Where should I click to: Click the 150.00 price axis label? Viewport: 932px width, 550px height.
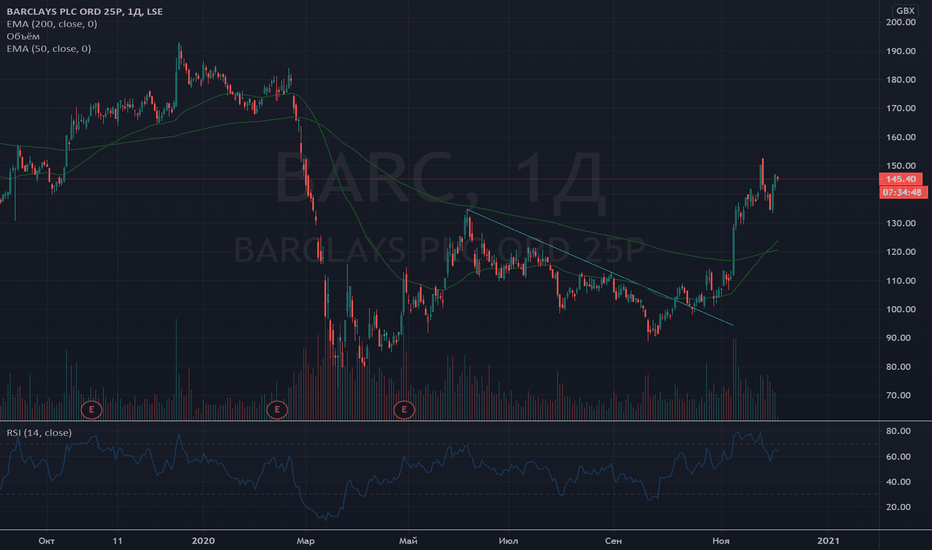tap(900, 166)
